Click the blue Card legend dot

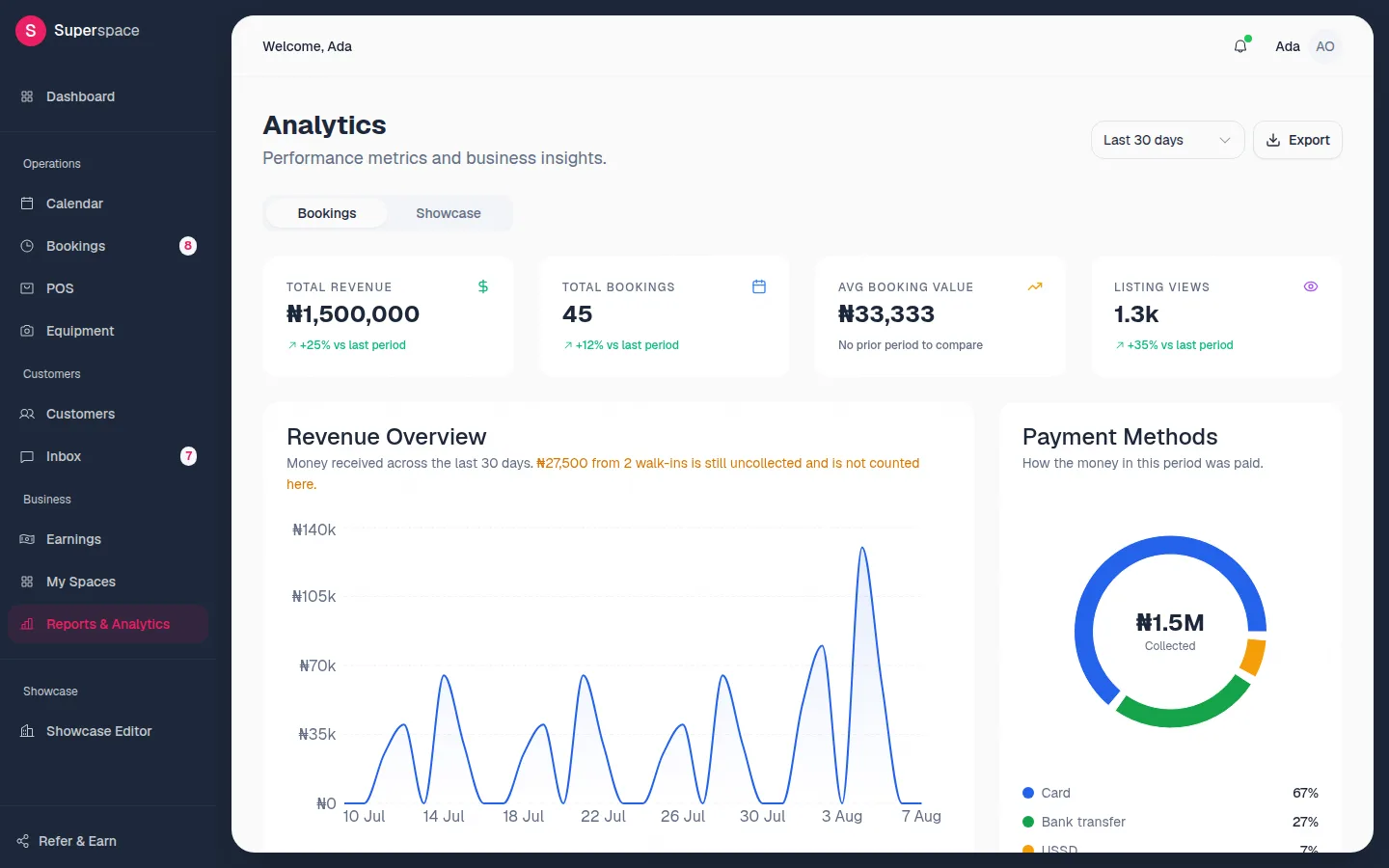click(x=1028, y=793)
